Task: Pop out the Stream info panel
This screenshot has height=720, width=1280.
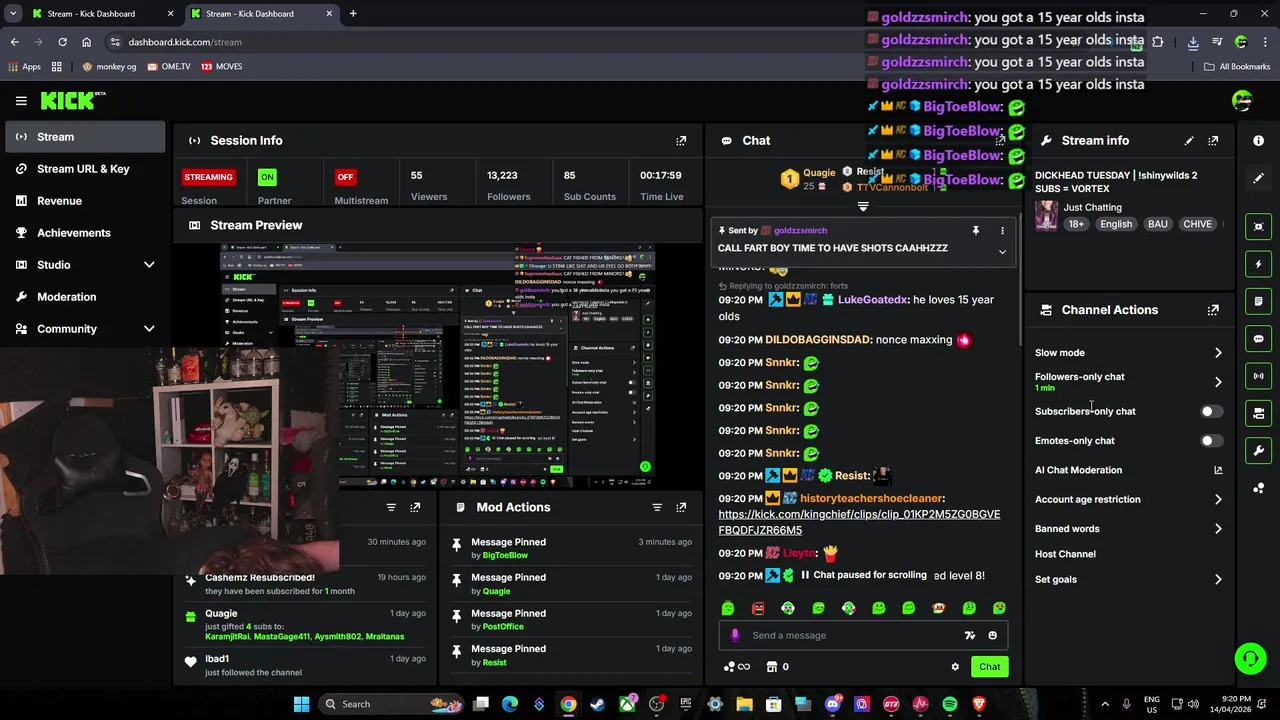Action: (1213, 141)
